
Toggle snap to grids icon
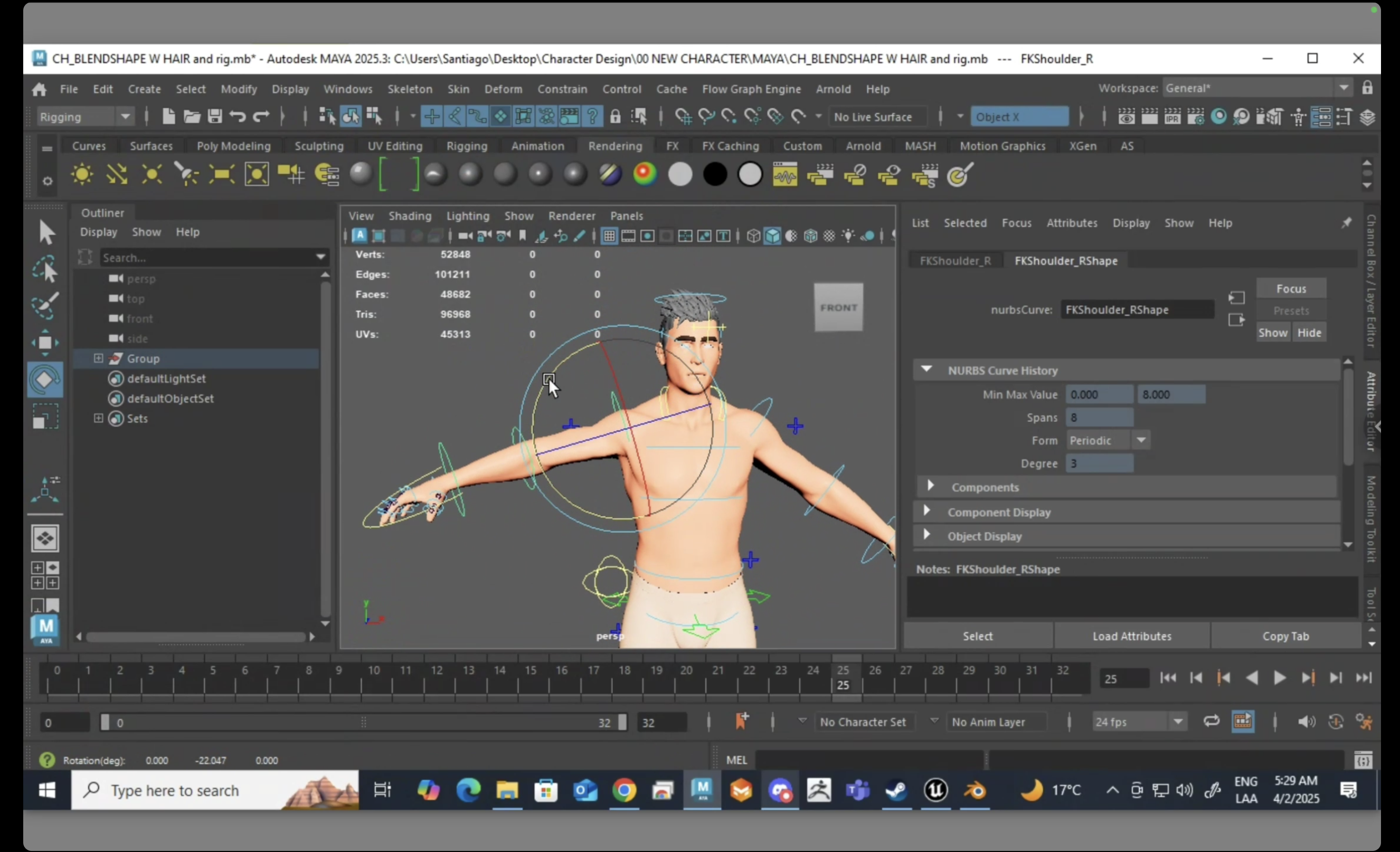coord(684,117)
